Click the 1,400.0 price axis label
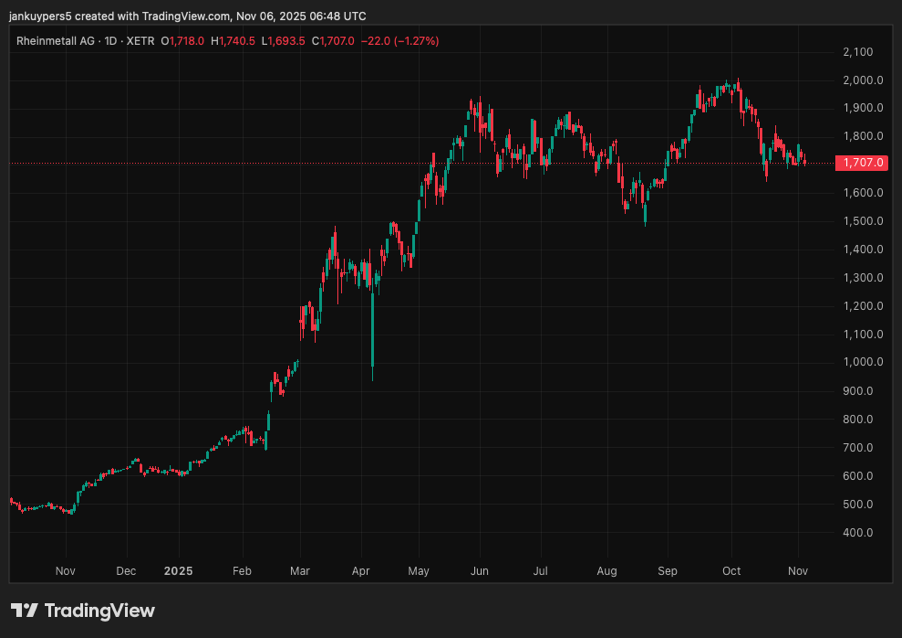Image resolution: width=902 pixels, height=638 pixels. [863, 249]
